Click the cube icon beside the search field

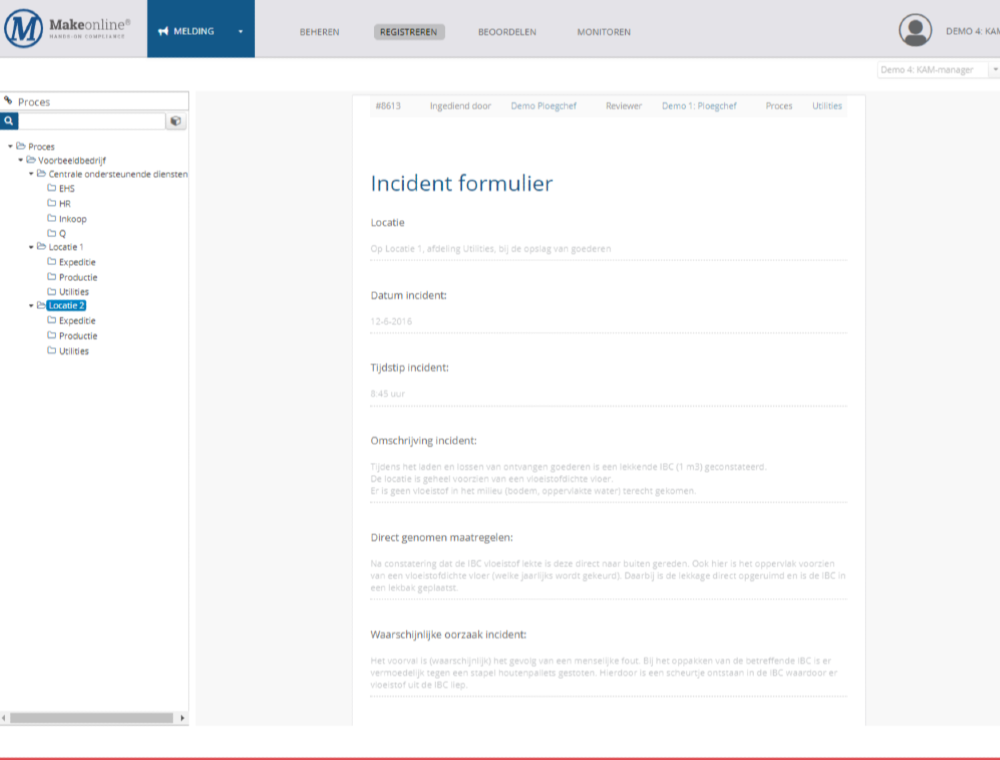(175, 121)
